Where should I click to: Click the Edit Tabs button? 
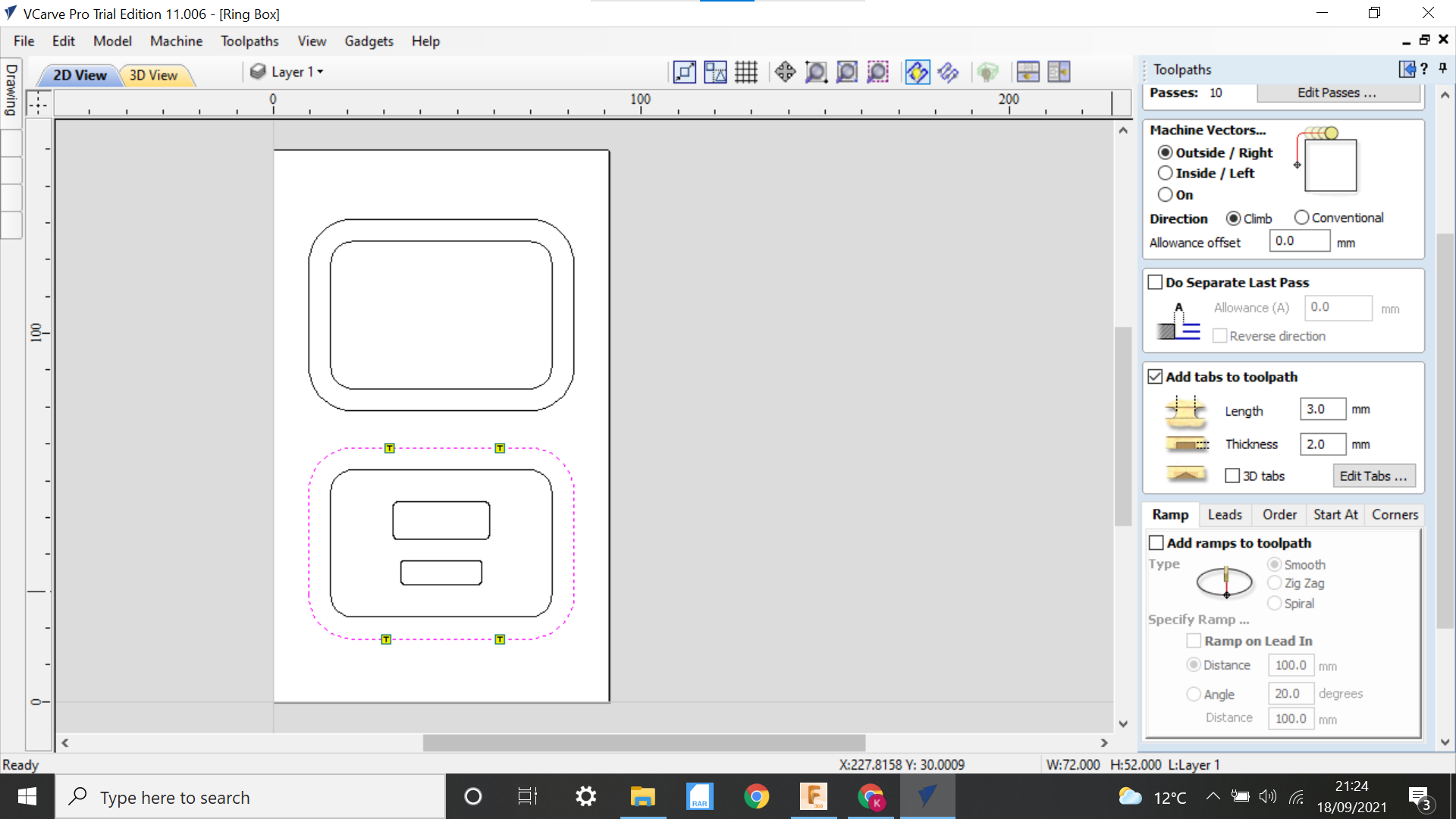(x=1373, y=475)
